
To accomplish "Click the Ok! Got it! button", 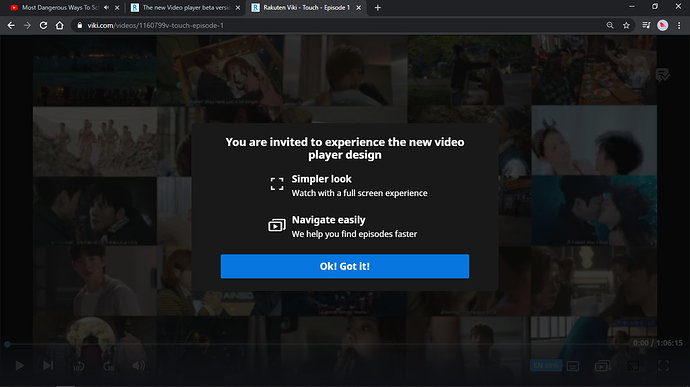I will (345, 266).
